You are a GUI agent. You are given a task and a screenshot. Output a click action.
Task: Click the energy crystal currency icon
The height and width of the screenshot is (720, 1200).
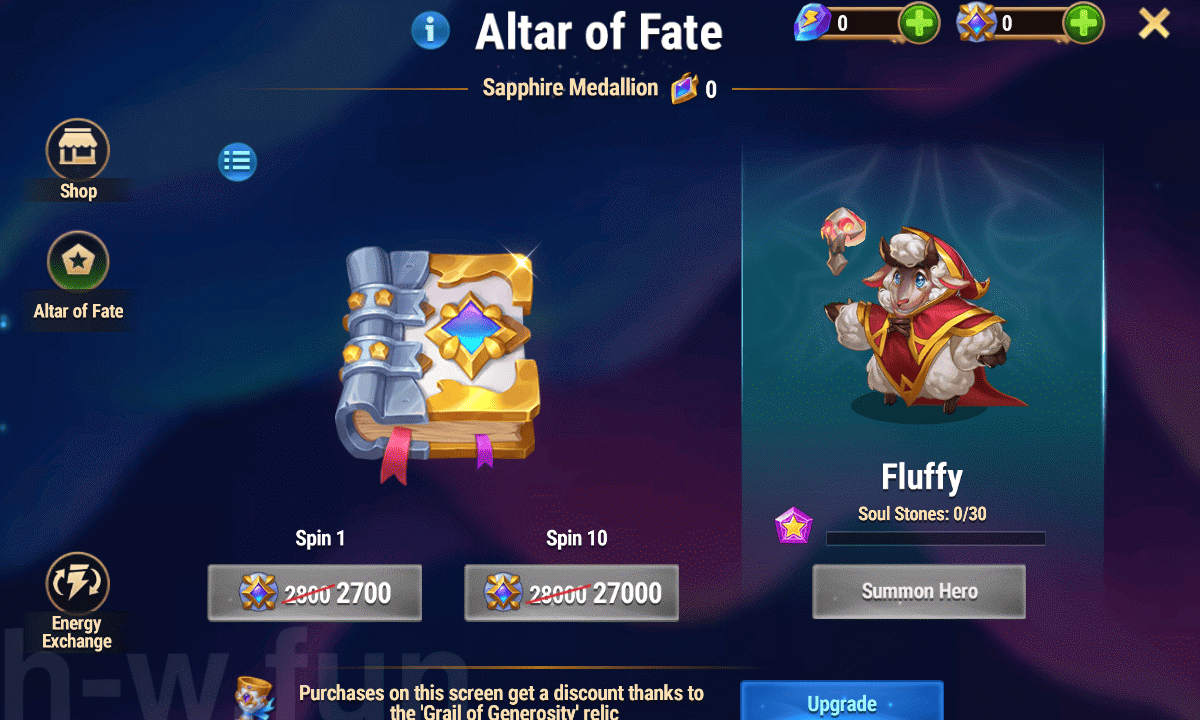[813, 23]
